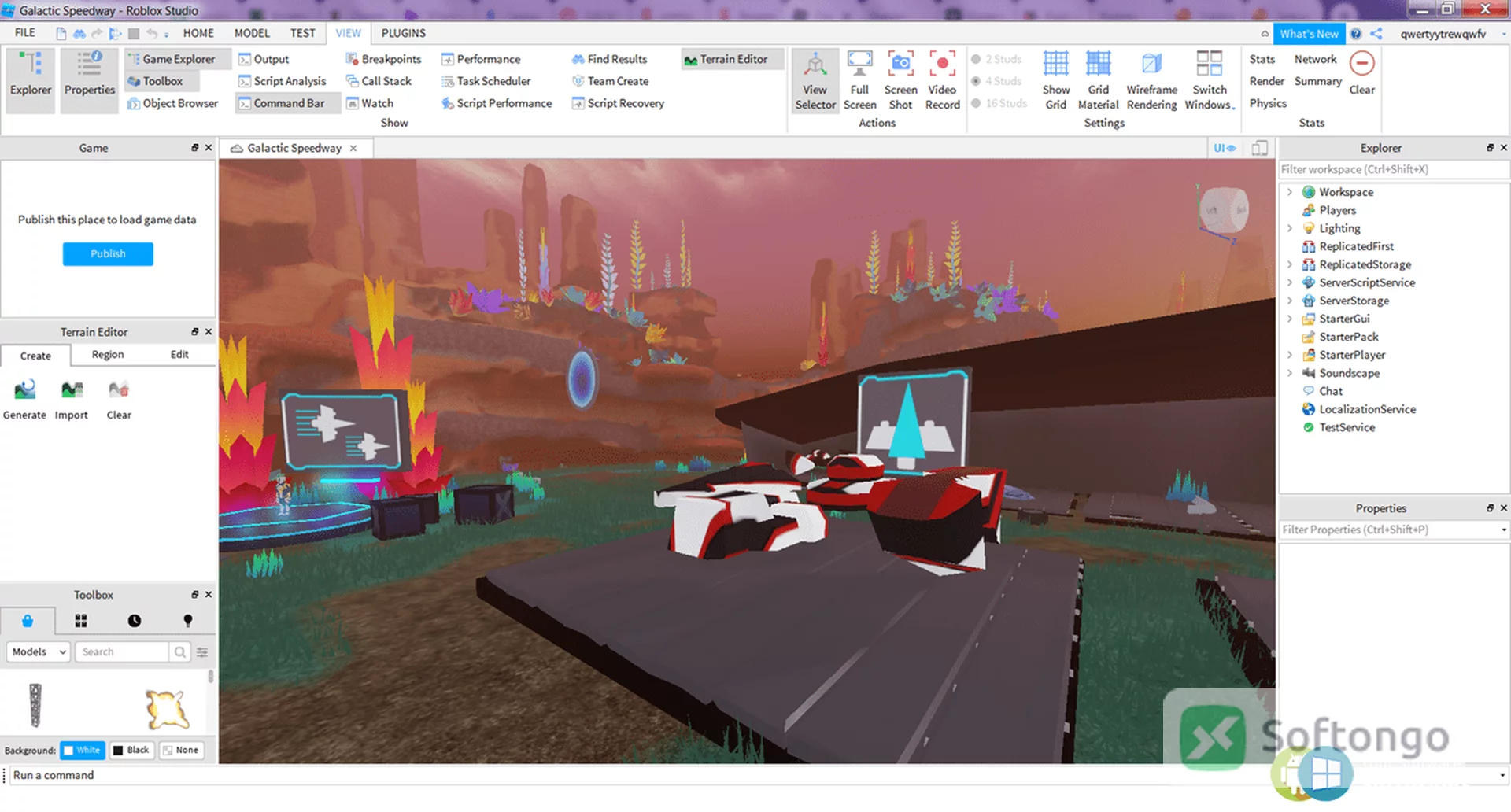The width and height of the screenshot is (1511, 812).
Task: Switch to Region tab in Terrain Editor
Action: pos(108,355)
